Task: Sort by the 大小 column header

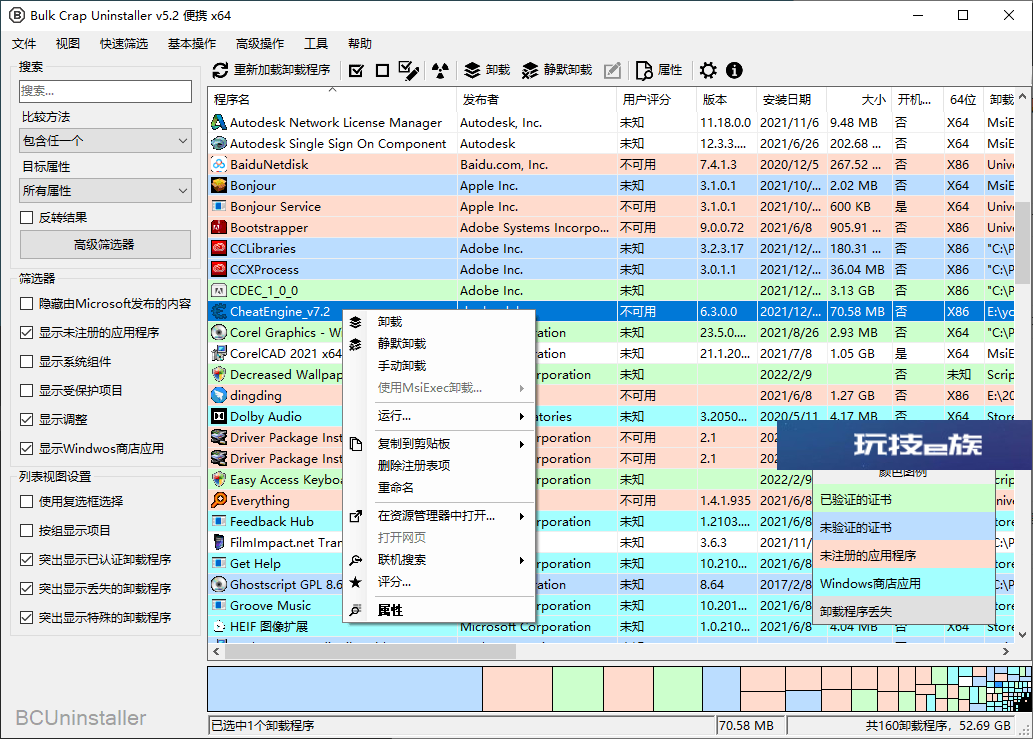Action: pyautogui.click(x=859, y=99)
